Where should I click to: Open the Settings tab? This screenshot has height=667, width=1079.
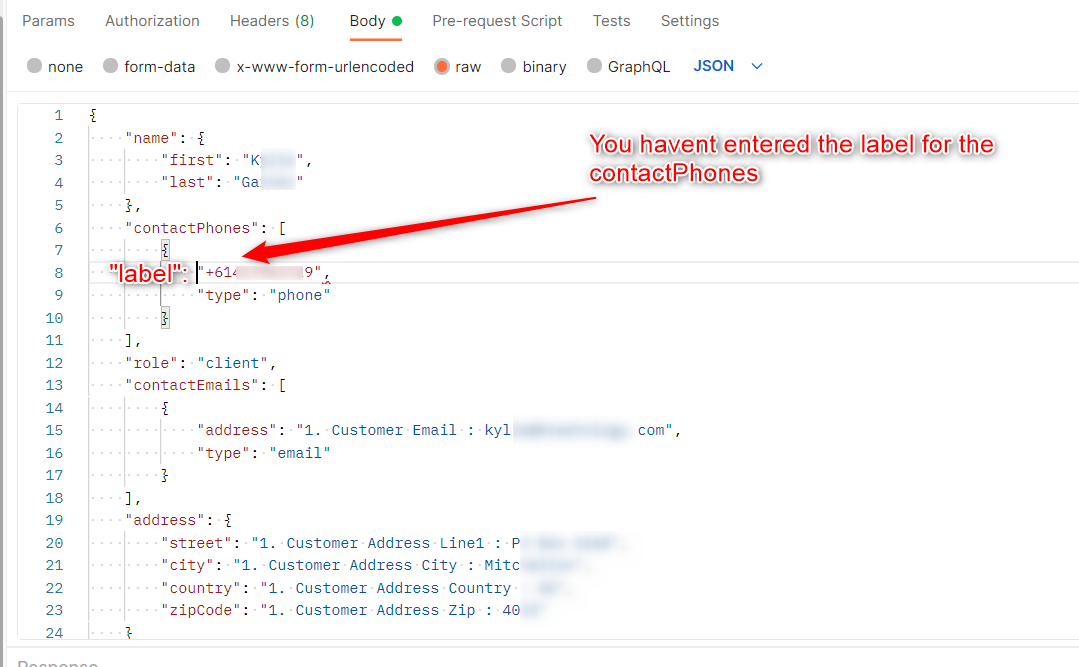690,21
